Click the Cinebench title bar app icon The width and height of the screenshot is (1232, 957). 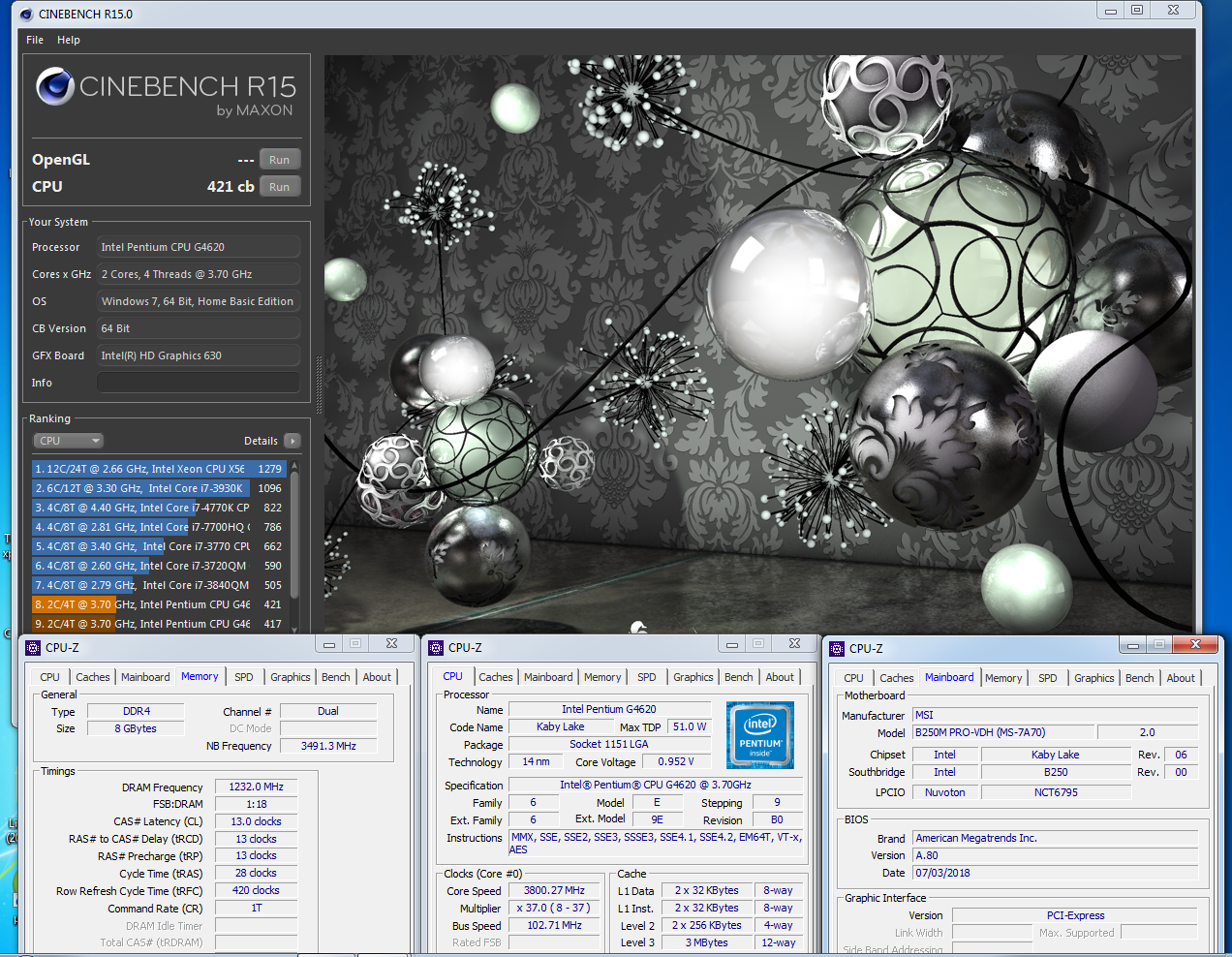click(25, 14)
